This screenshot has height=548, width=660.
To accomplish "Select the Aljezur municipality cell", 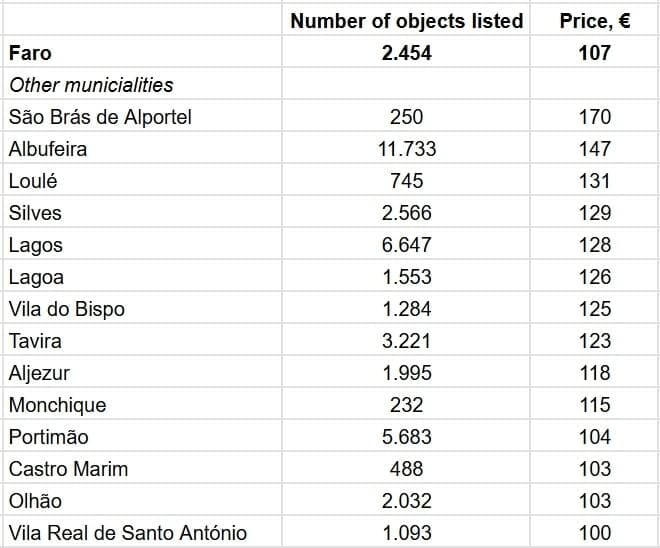I will point(39,373).
